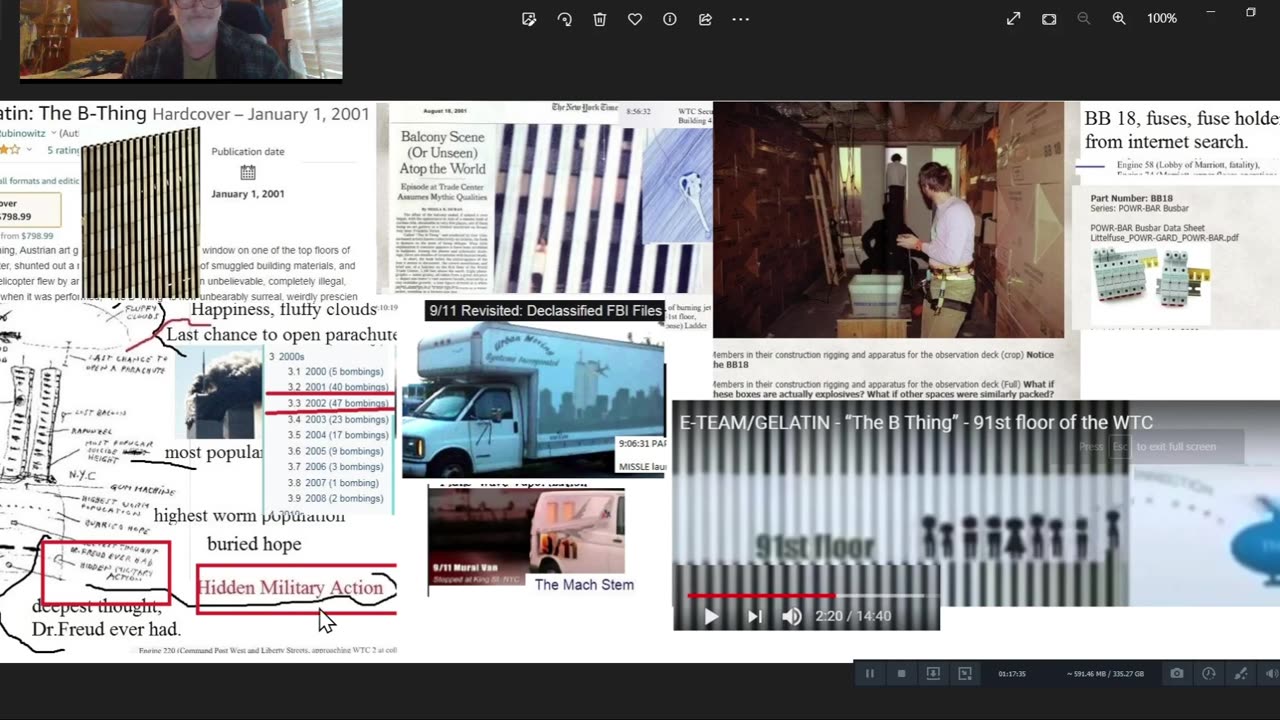The width and height of the screenshot is (1280, 720).
Task: Select the 3.3 2002 (47 bombings) list entry
Action: click(x=337, y=404)
